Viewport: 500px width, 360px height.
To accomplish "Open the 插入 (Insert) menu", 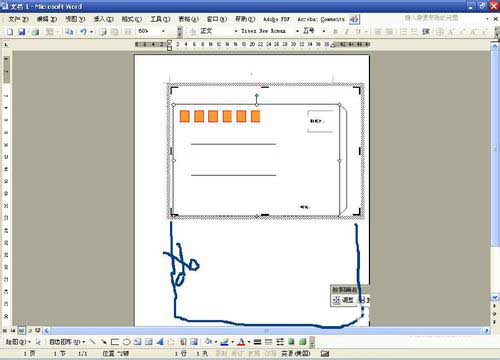I will tap(104, 19).
